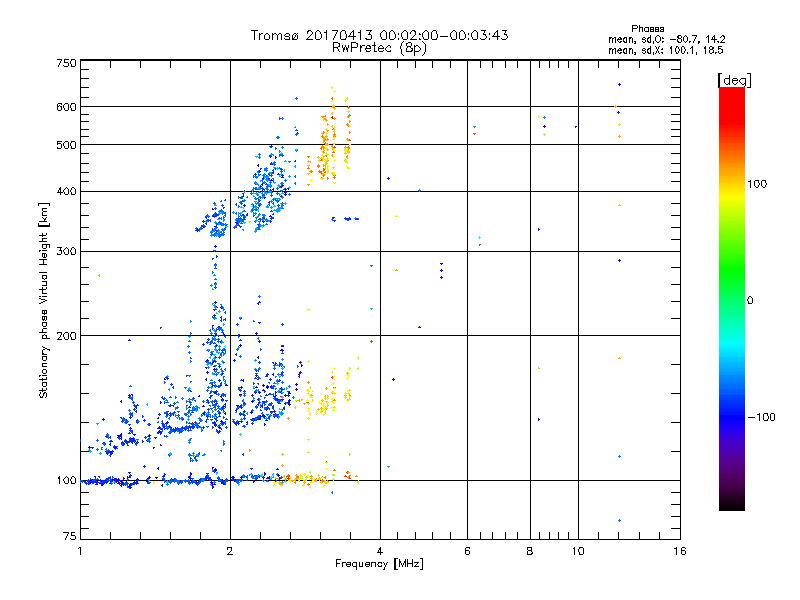Click the y-axis tick label '200'
This screenshot has height=600, width=800.
point(66,336)
